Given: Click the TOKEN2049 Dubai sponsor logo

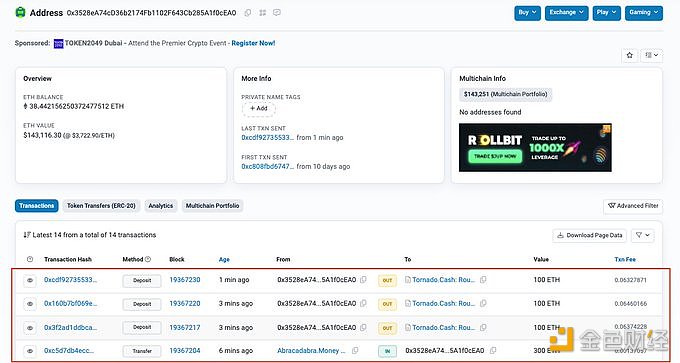Looking at the screenshot, I should [59, 43].
